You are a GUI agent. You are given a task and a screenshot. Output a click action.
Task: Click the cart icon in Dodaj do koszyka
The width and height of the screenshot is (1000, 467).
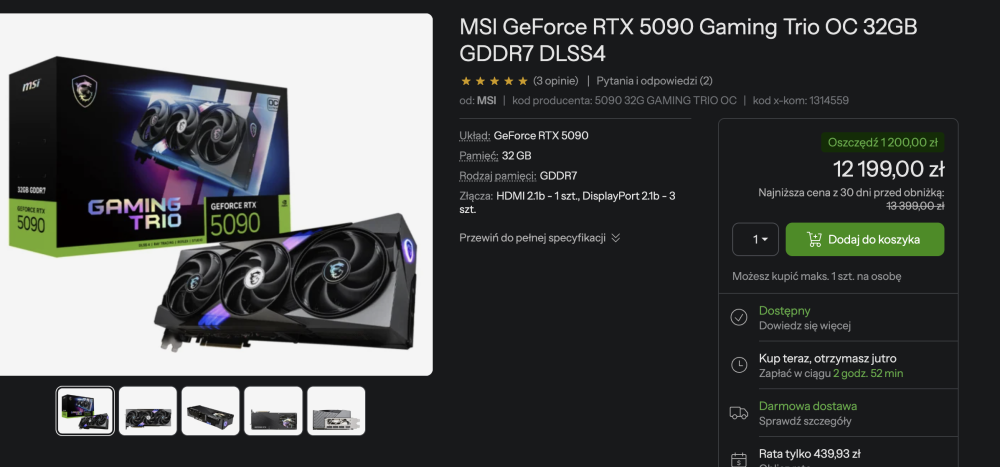tap(814, 239)
